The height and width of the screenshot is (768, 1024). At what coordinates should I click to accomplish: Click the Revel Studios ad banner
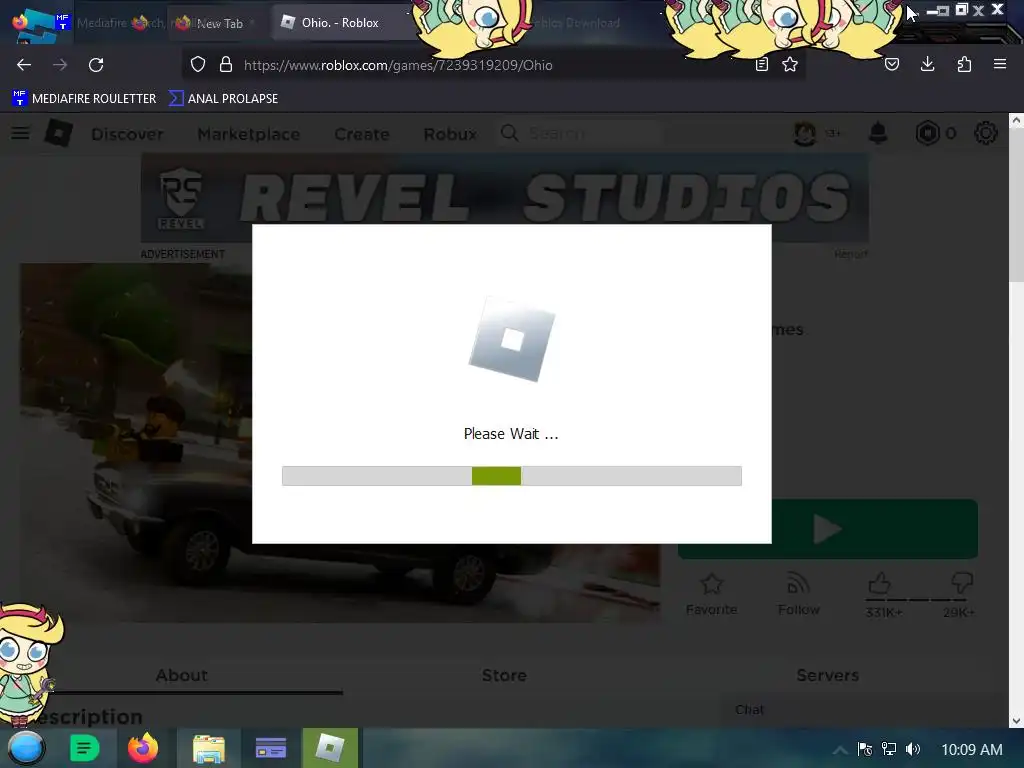point(504,198)
